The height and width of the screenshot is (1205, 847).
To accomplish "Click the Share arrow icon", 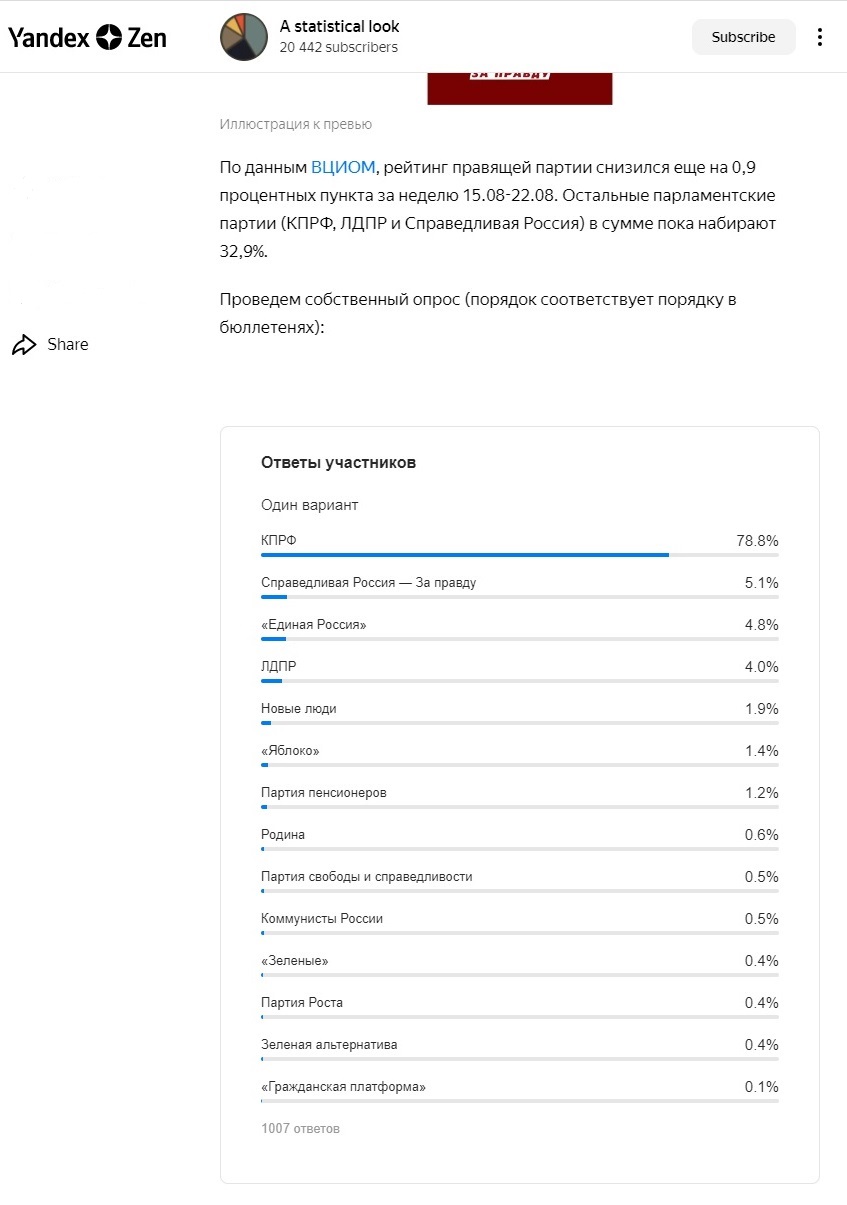I will (23, 345).
